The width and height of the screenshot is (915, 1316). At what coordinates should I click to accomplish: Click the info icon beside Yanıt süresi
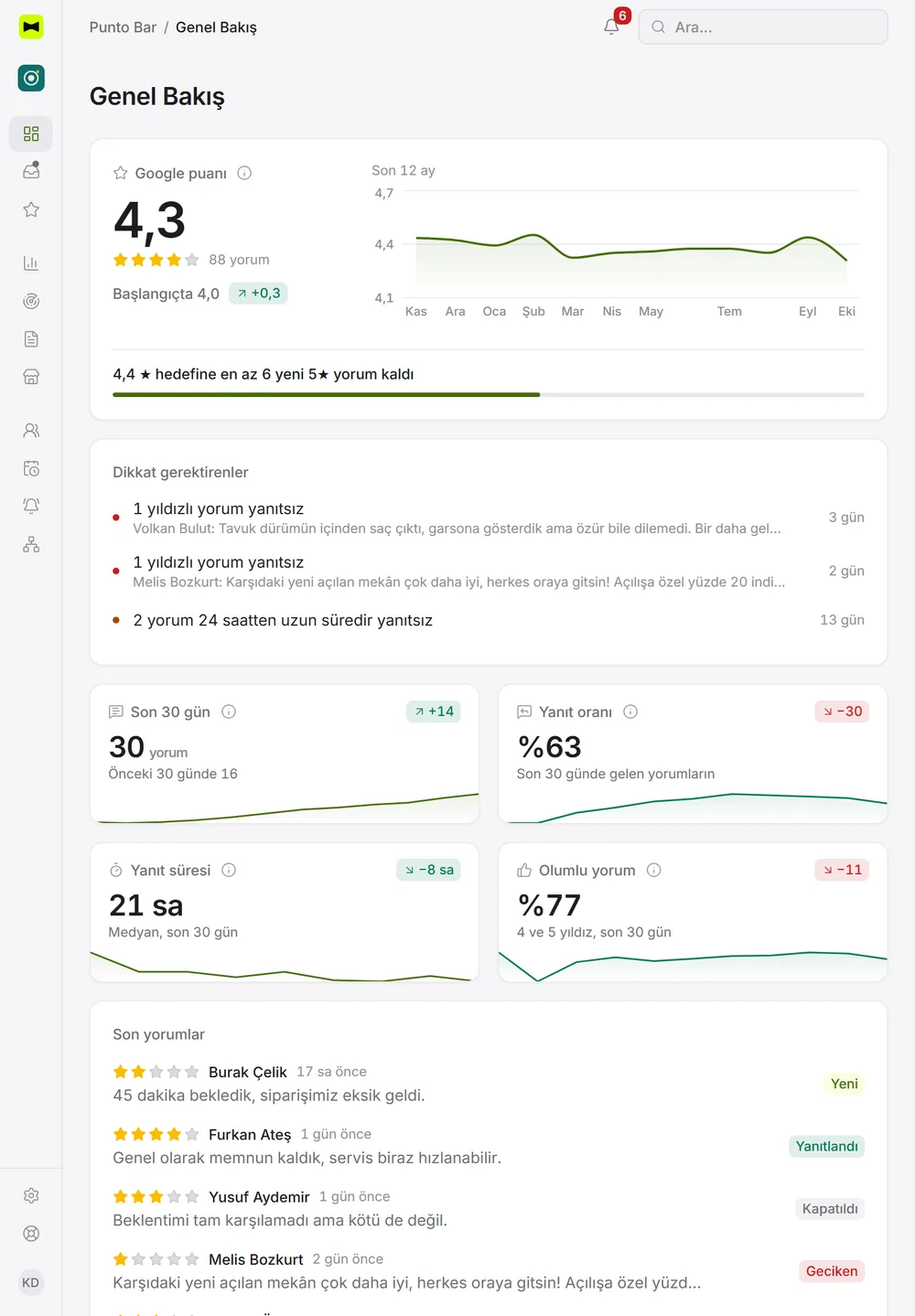pyautogui.click(x=229, y=870)
